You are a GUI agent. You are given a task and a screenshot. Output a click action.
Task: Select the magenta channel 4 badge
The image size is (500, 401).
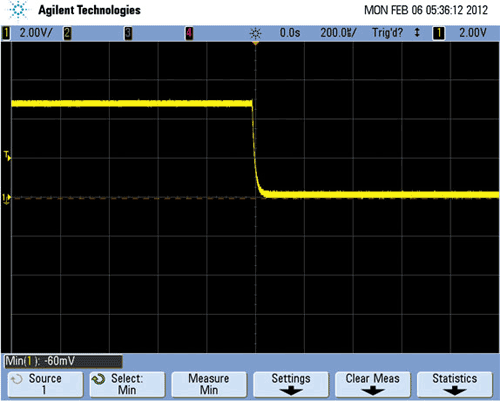tap(189, 33)
